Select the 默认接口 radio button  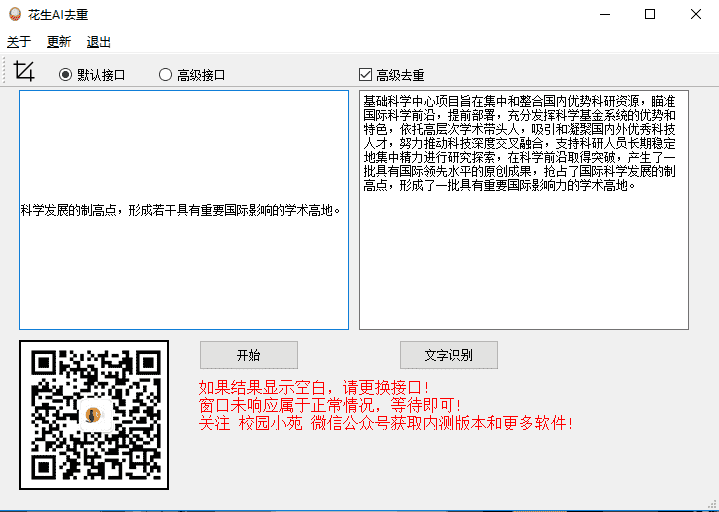tap(66, 75)
